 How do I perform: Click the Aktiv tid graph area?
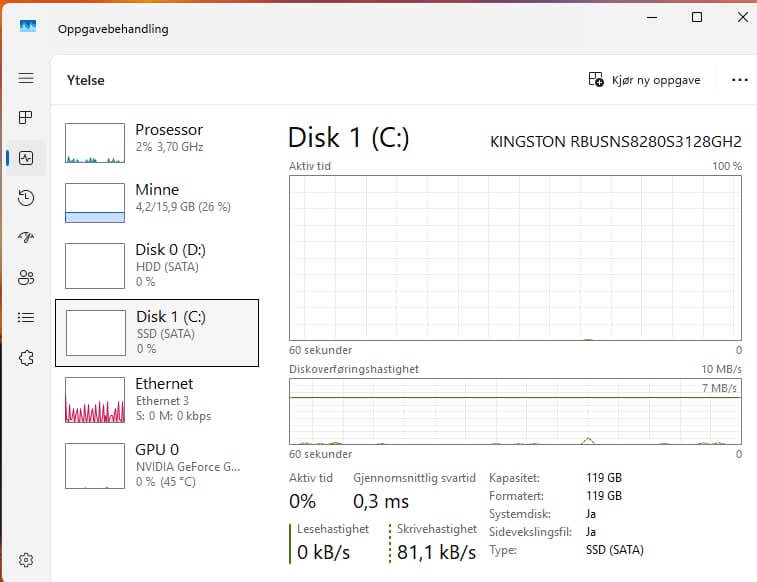(515, 258)
